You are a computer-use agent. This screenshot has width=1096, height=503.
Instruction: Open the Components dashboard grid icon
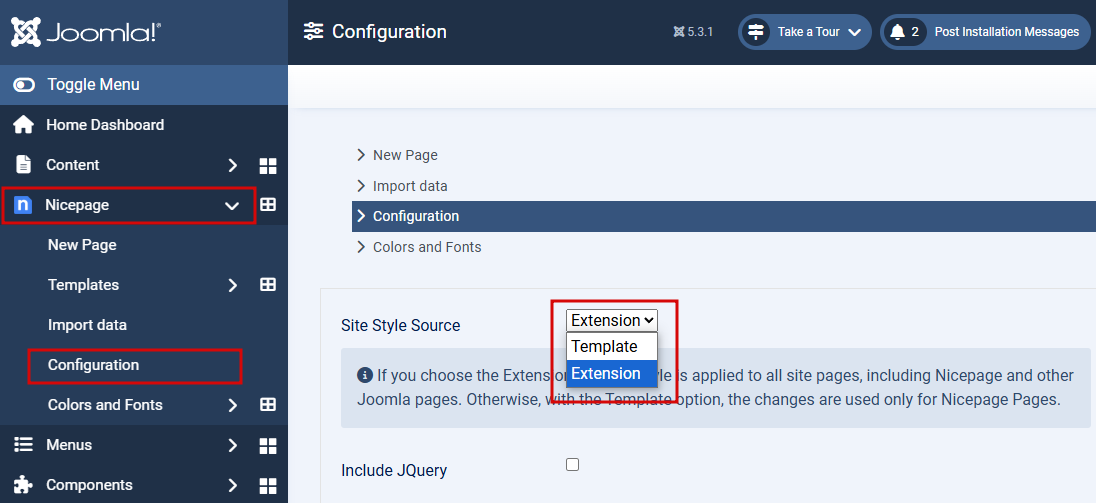pyautogui.click(x=268, y=486)
